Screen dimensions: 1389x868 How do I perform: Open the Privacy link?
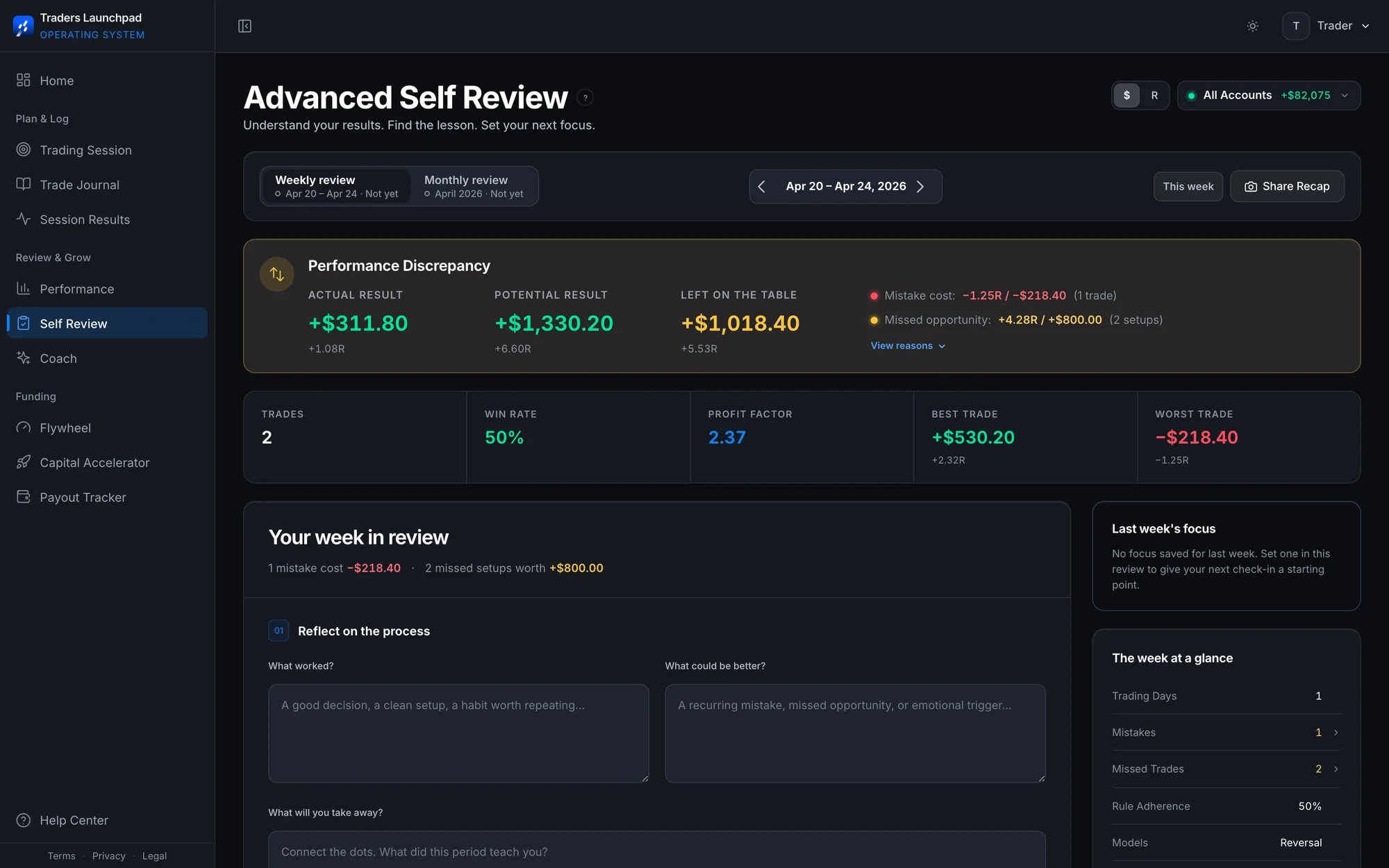tap(108, 856)
